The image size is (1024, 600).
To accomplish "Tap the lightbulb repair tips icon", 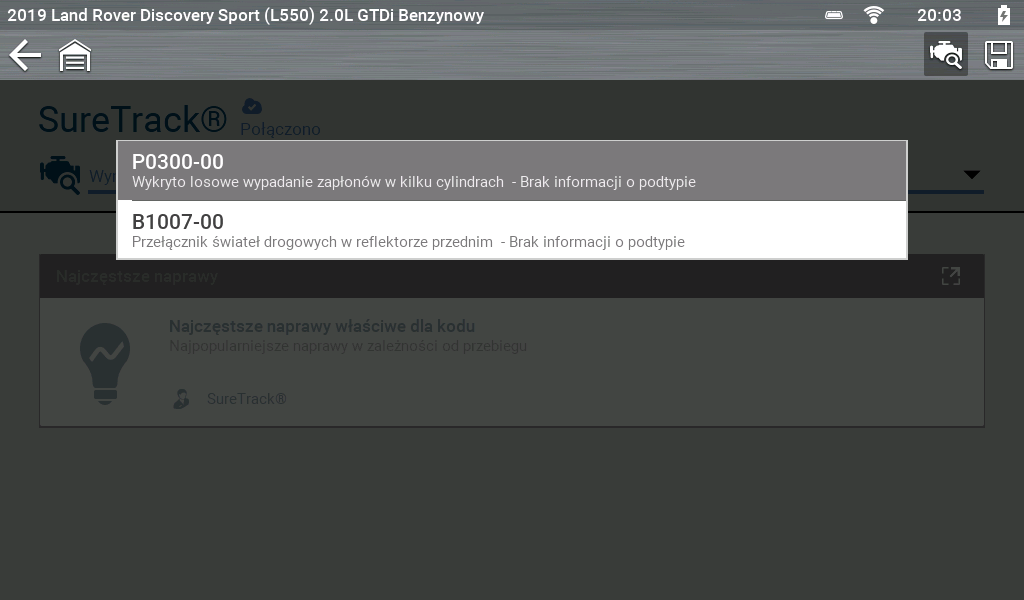I will (104, 364).
